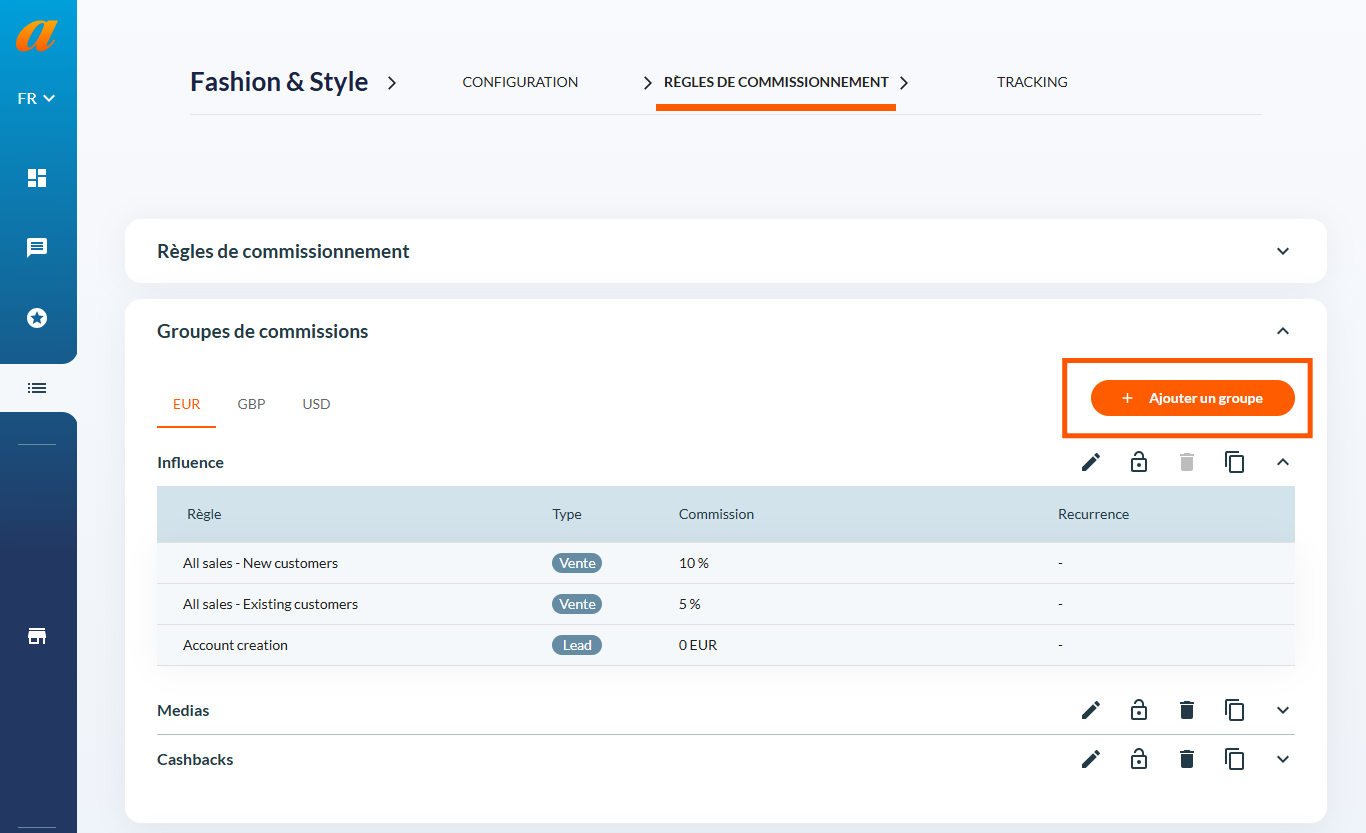The image size is (1366, 833).
Task: Expand the Règles de commissionnement panel
Action: coord(1283,251)
